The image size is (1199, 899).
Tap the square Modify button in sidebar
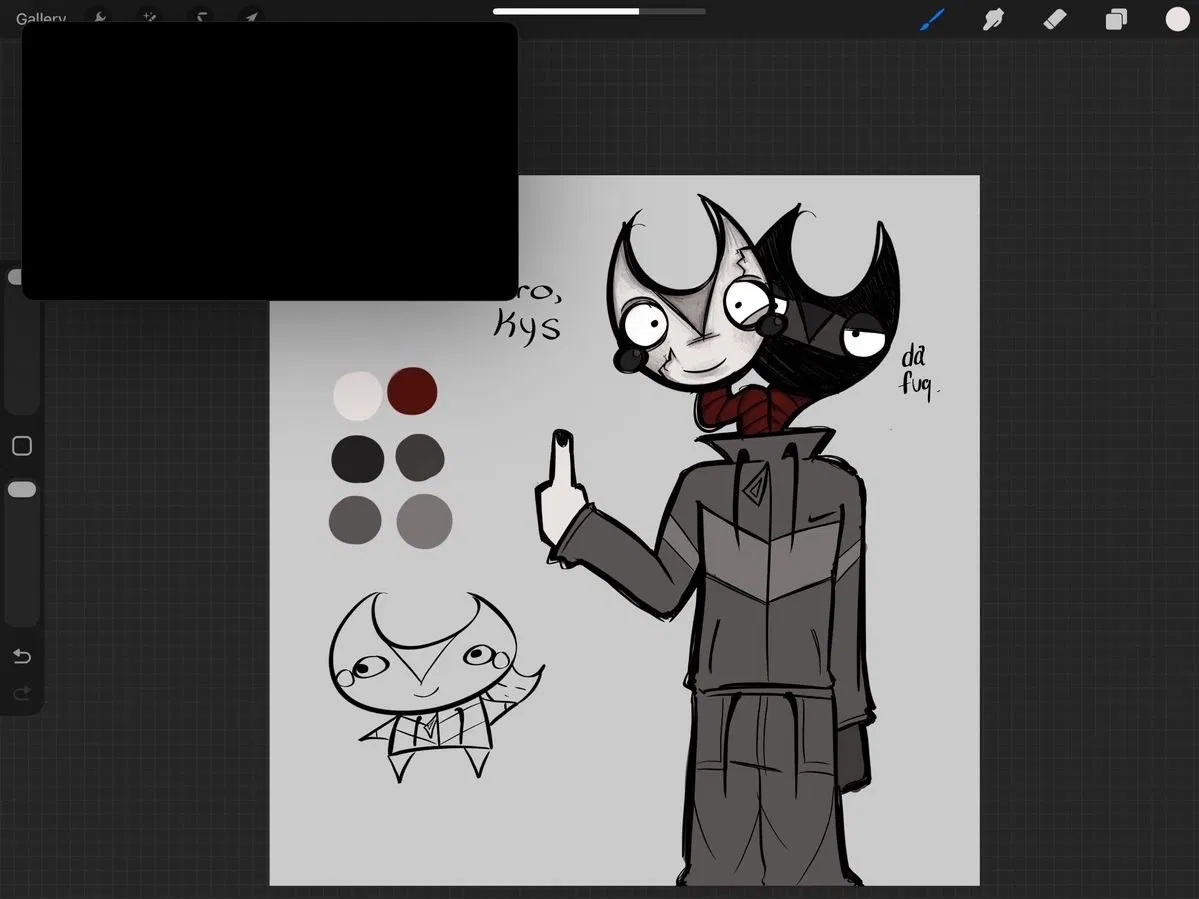tap(22, 446)
